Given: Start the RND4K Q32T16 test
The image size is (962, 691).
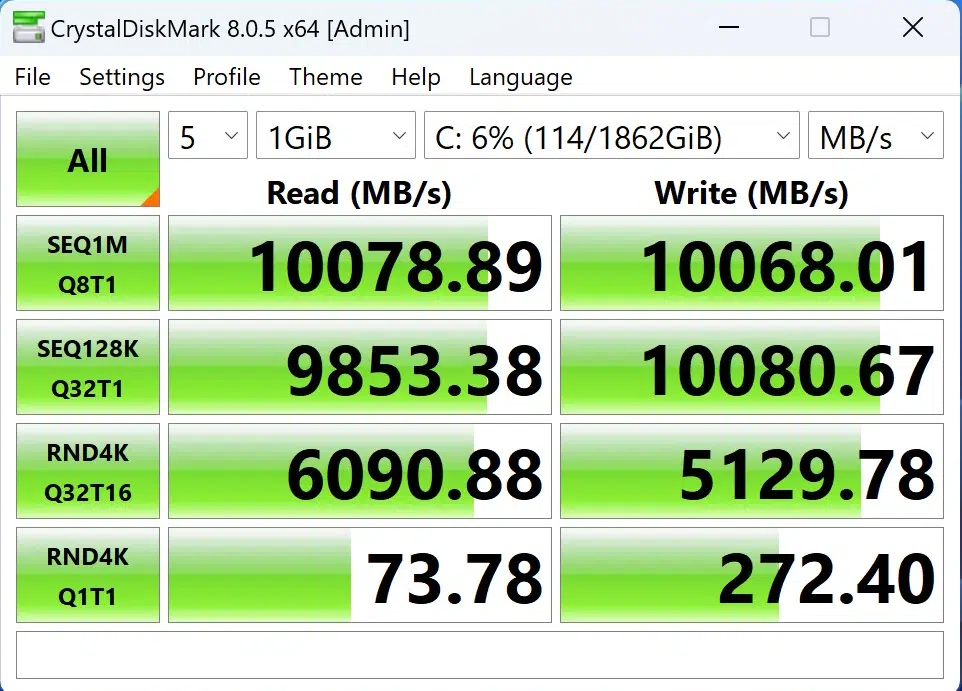Looking at the screenshot, I should pyautogui.click(x=88, y=471).
